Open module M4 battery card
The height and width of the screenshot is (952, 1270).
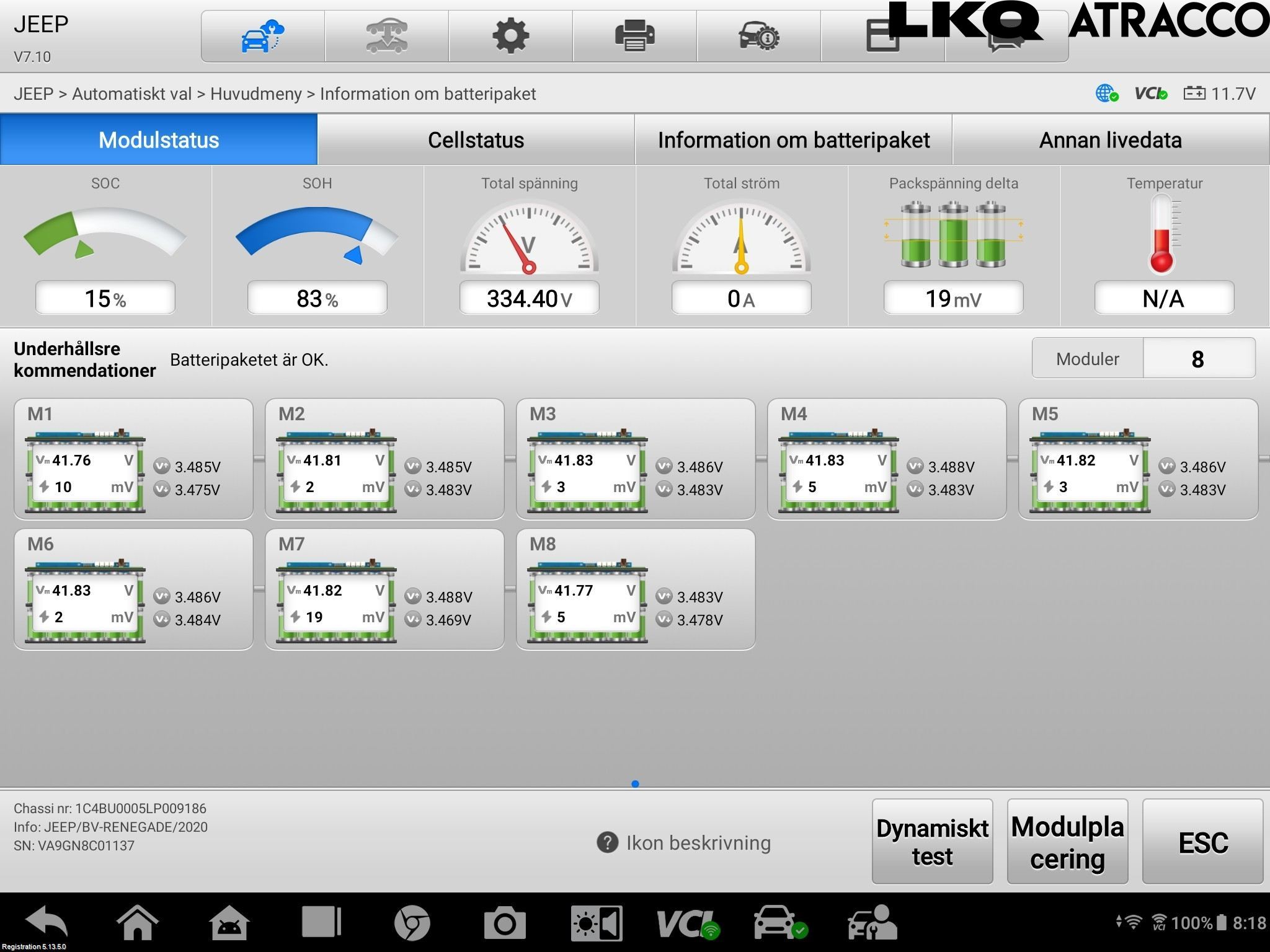(887, 459)
